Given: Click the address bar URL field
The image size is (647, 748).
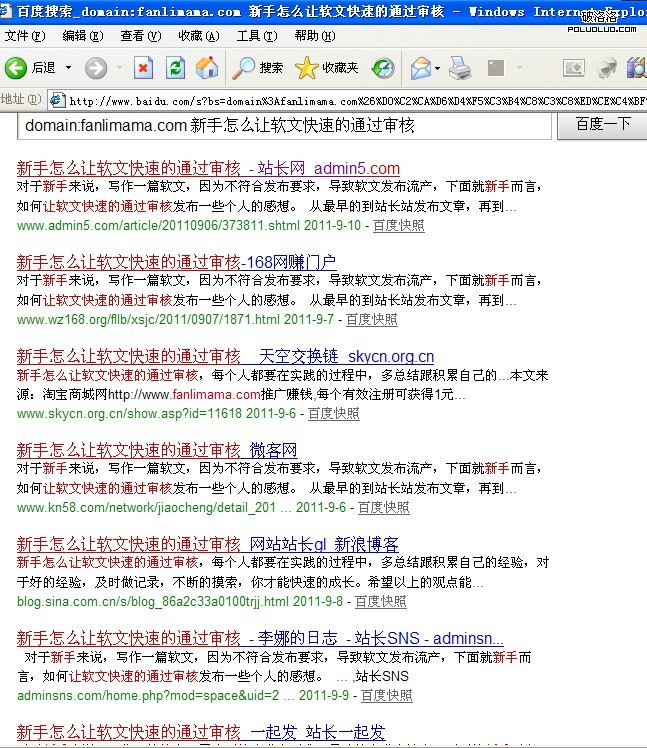Looking at the screenshot, I should pos(347,100).
